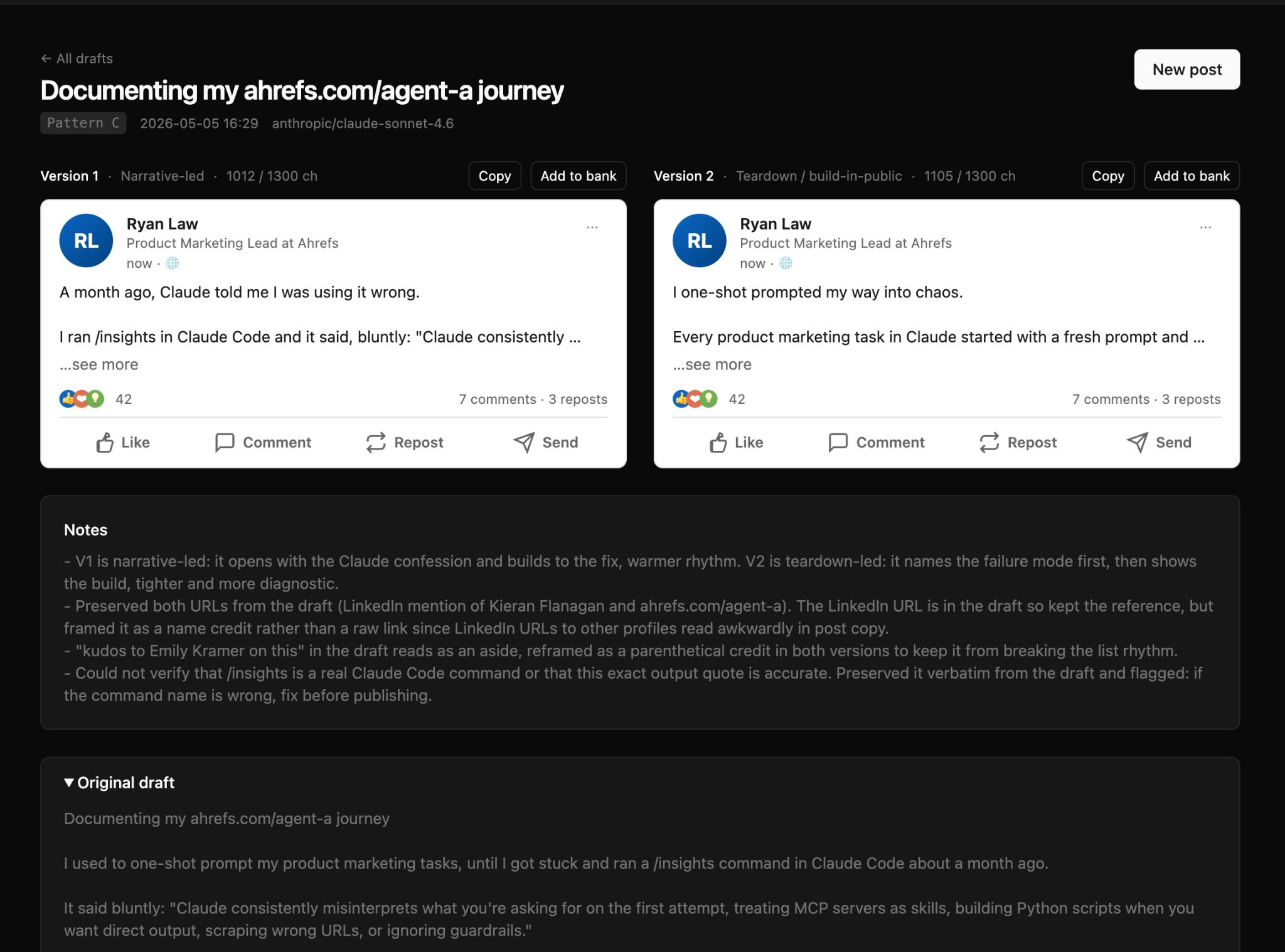Click the 'Notes' heading
1285x952 pixels.
pos(85,530)
